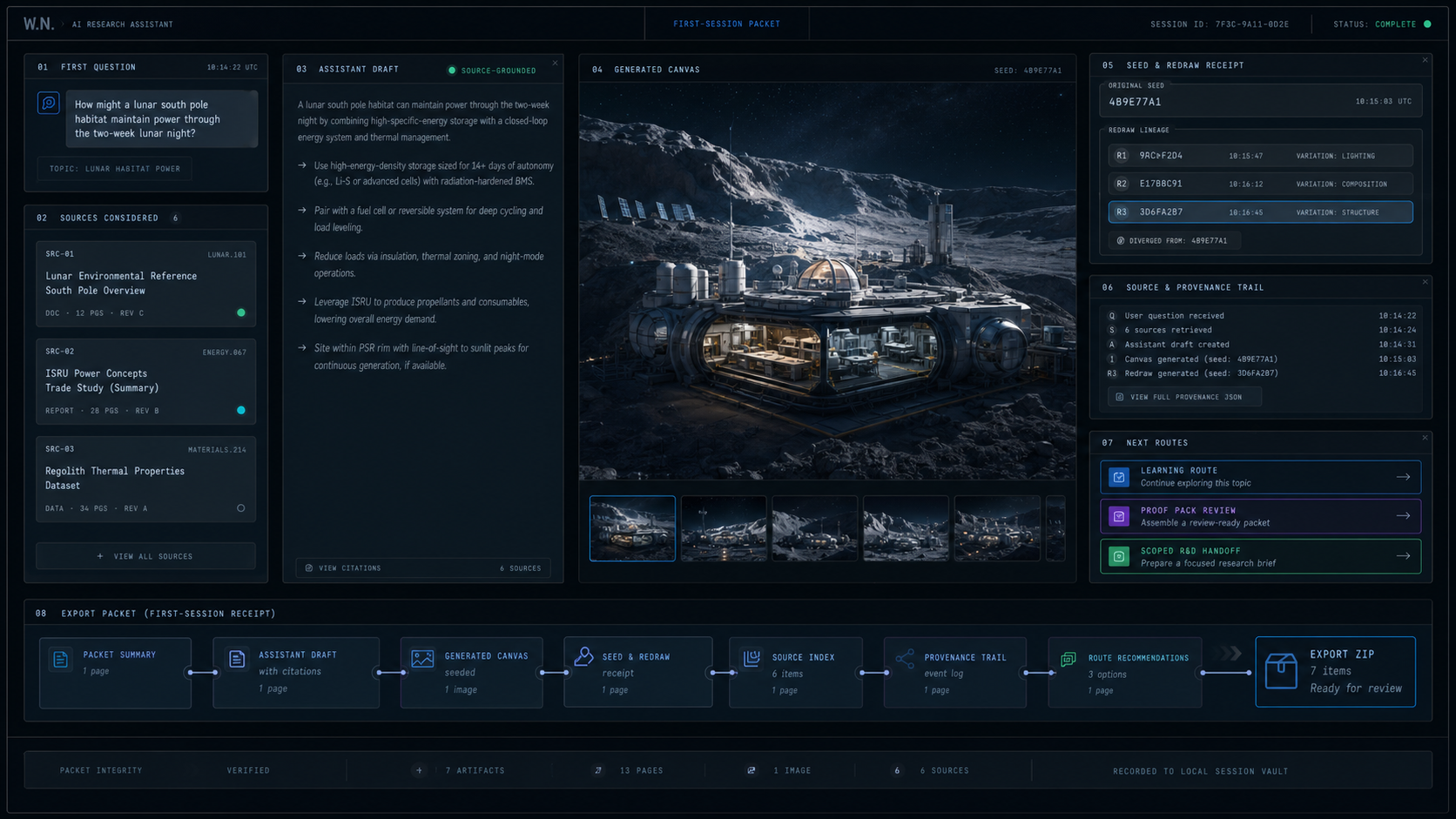Select redraw R2 E17B8C91 row
The width and height of the screenshot is (1456, 819).
(x=1260, y=184)
